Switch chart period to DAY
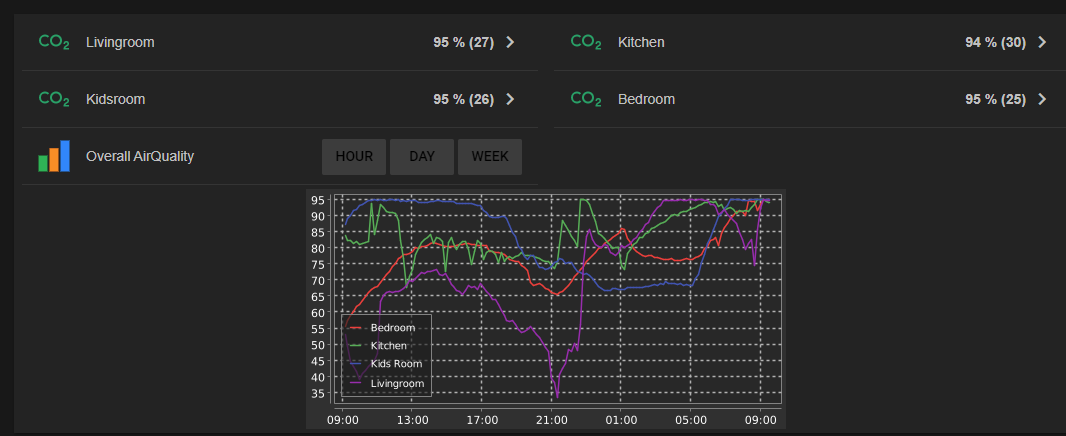Viewport: 1066px width, 436px height. coord(422,157)
